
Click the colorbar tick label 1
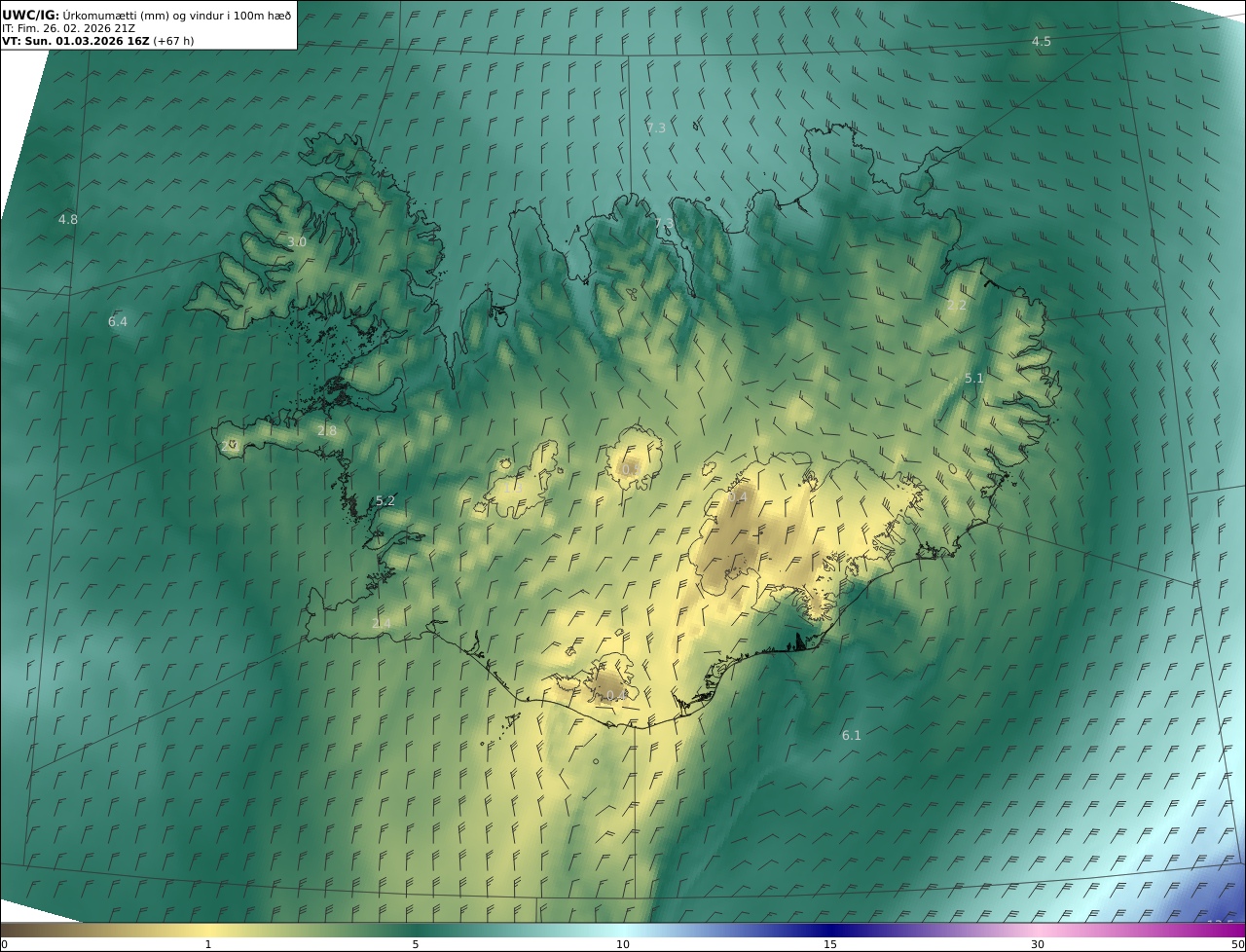[x=207, y=944]
